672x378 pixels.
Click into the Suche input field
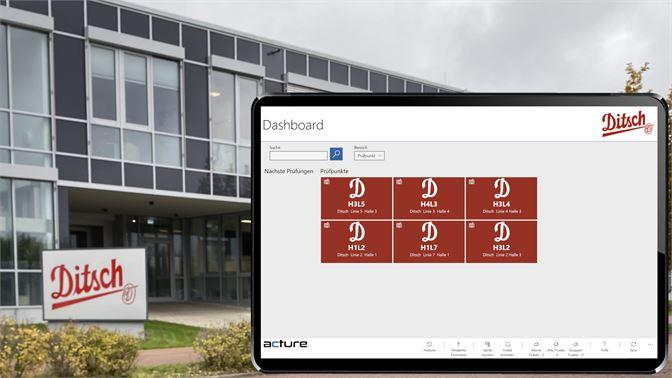tap(298, 156)
